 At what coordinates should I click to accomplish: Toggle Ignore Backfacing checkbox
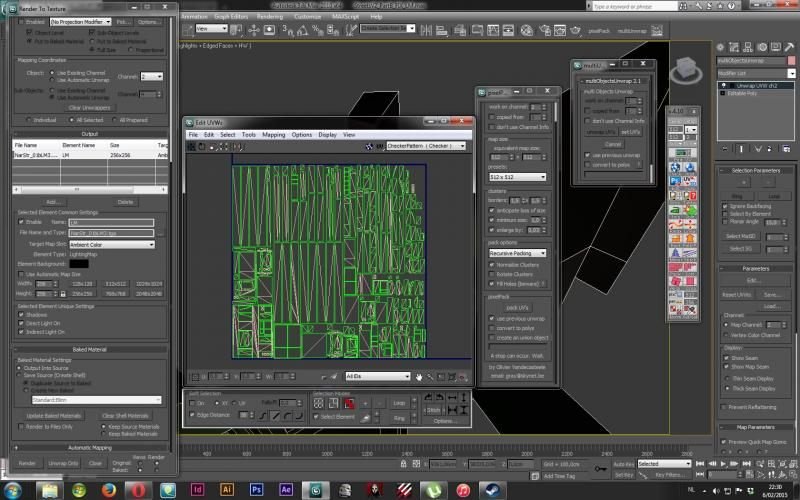click(x=724, y=206)
